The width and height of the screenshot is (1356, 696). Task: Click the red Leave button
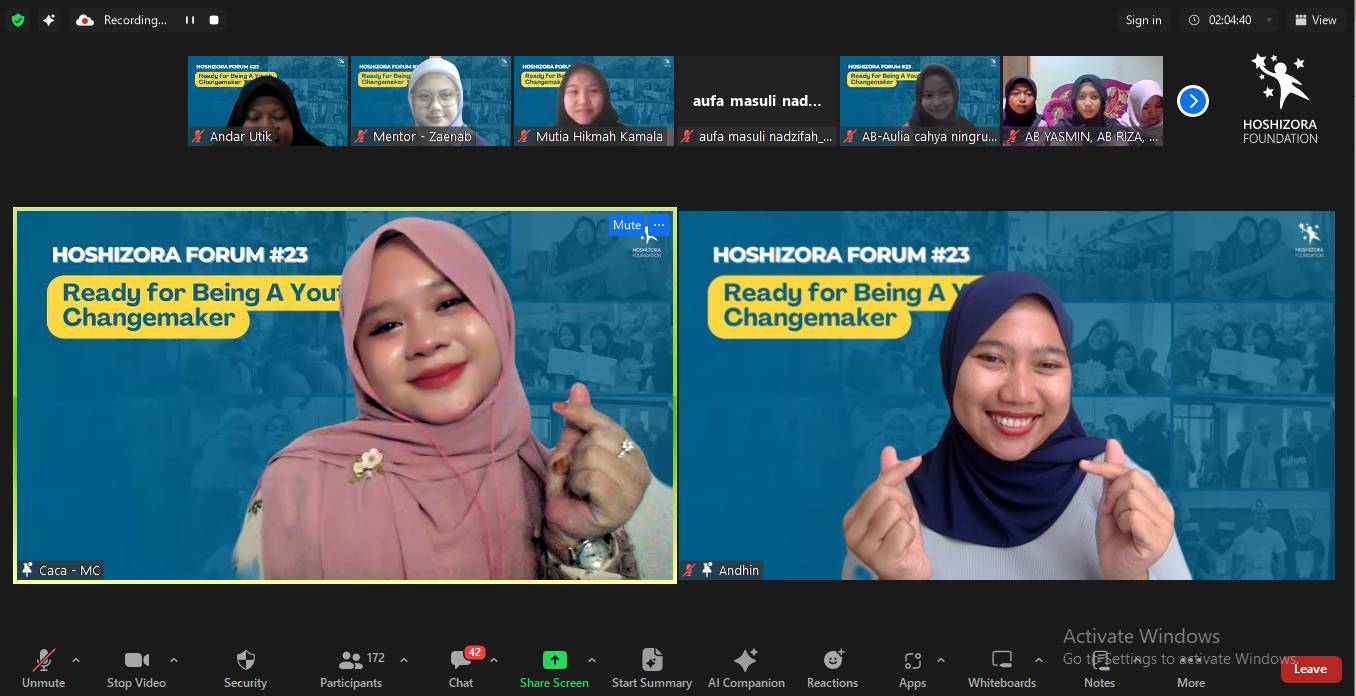(x=1310, y=669)
